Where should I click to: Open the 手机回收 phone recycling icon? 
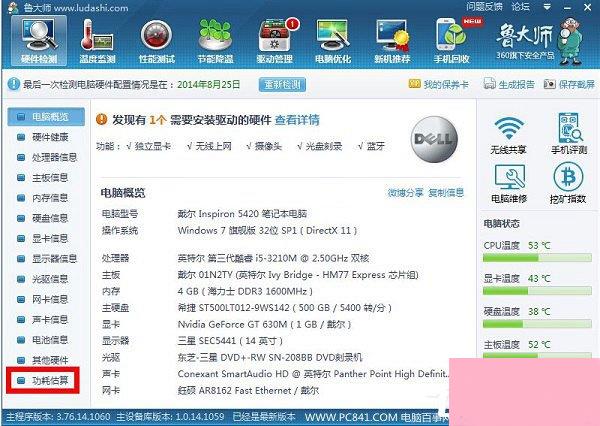452,41
